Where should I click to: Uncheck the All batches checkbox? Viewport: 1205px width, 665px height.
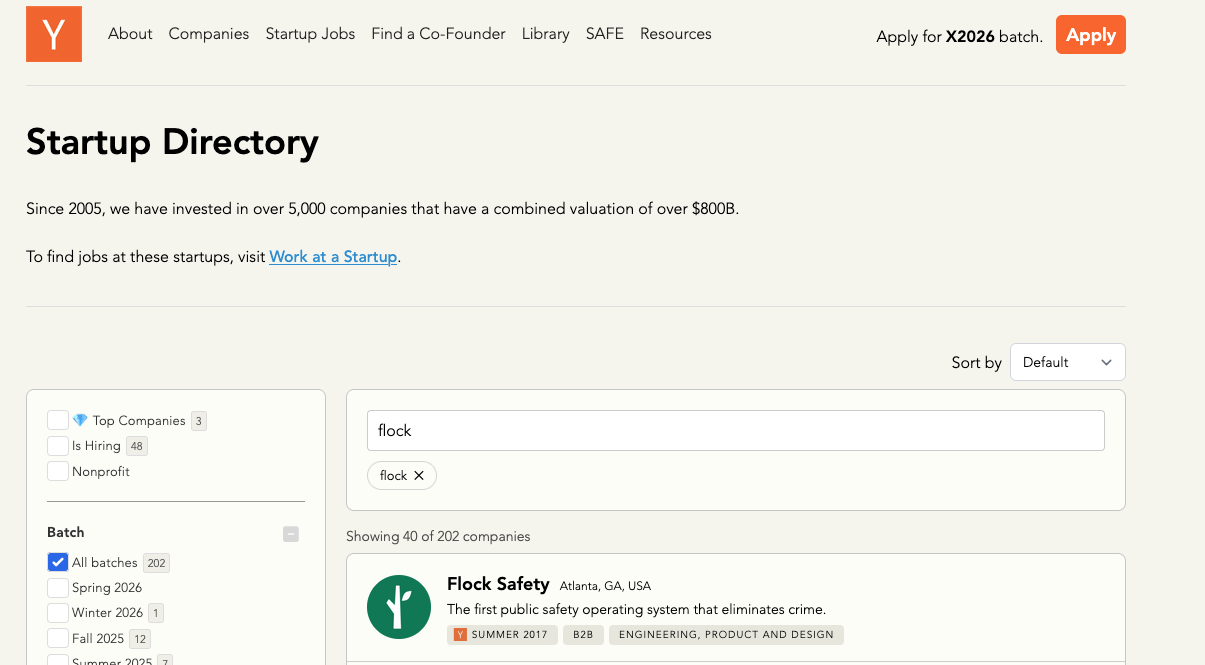point(58,563)
